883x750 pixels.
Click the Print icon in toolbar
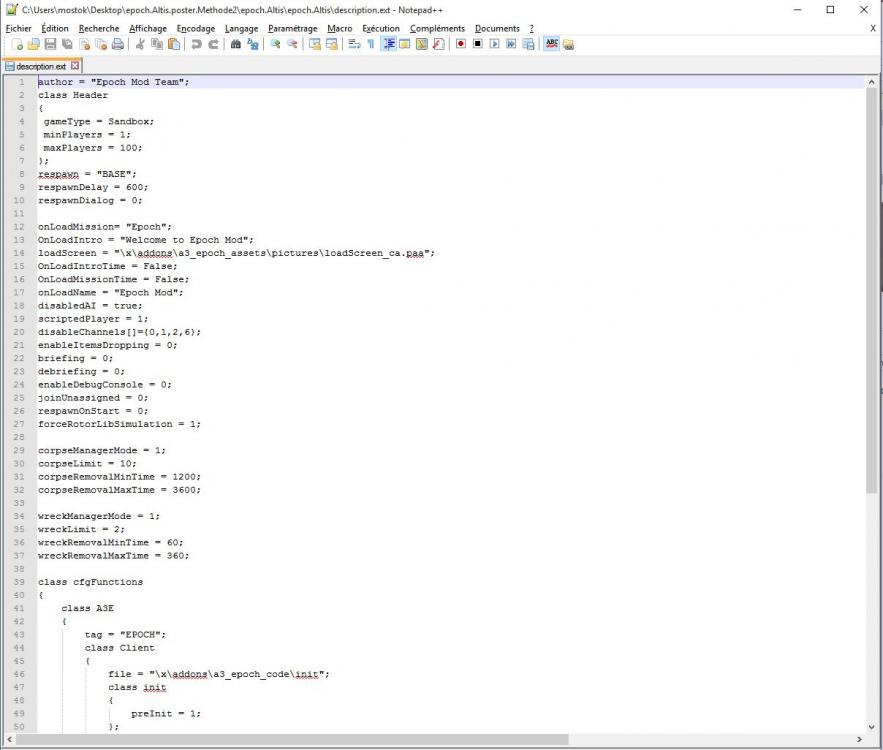pyautogui.click(x=117, y=44)
